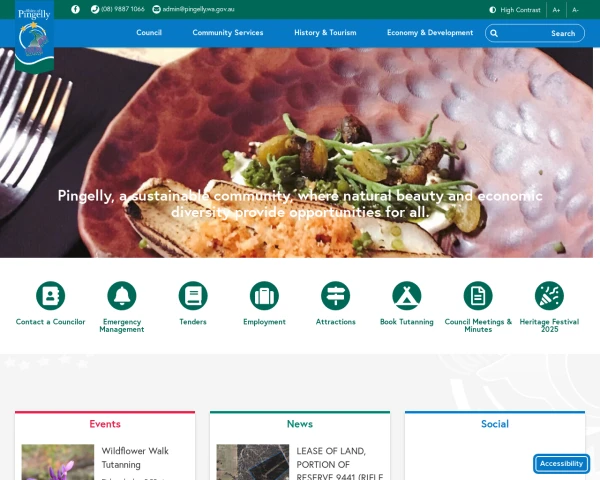Click the High Contrast half-circle icon
600x480 pixels.
pos(493,10)
